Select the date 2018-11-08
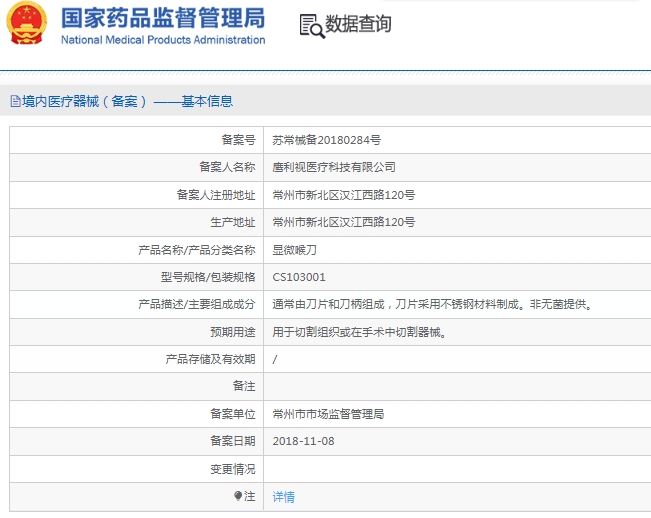The height and width of the screenshot is (518, 651). tap(303, 441)
